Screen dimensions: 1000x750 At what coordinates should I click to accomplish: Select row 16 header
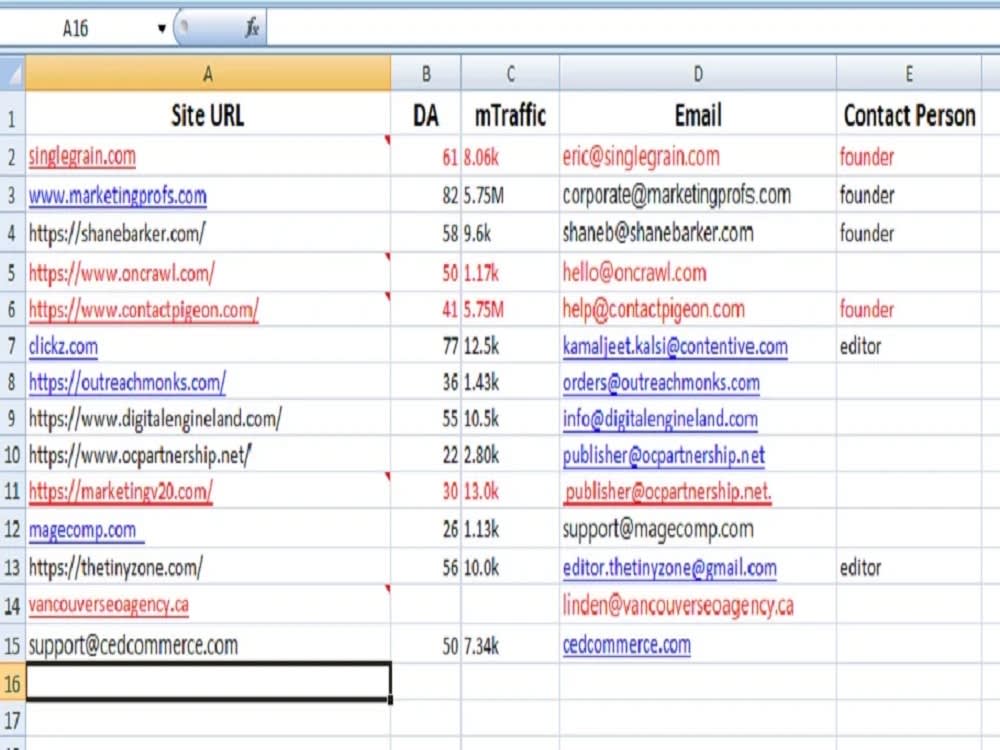13,683
